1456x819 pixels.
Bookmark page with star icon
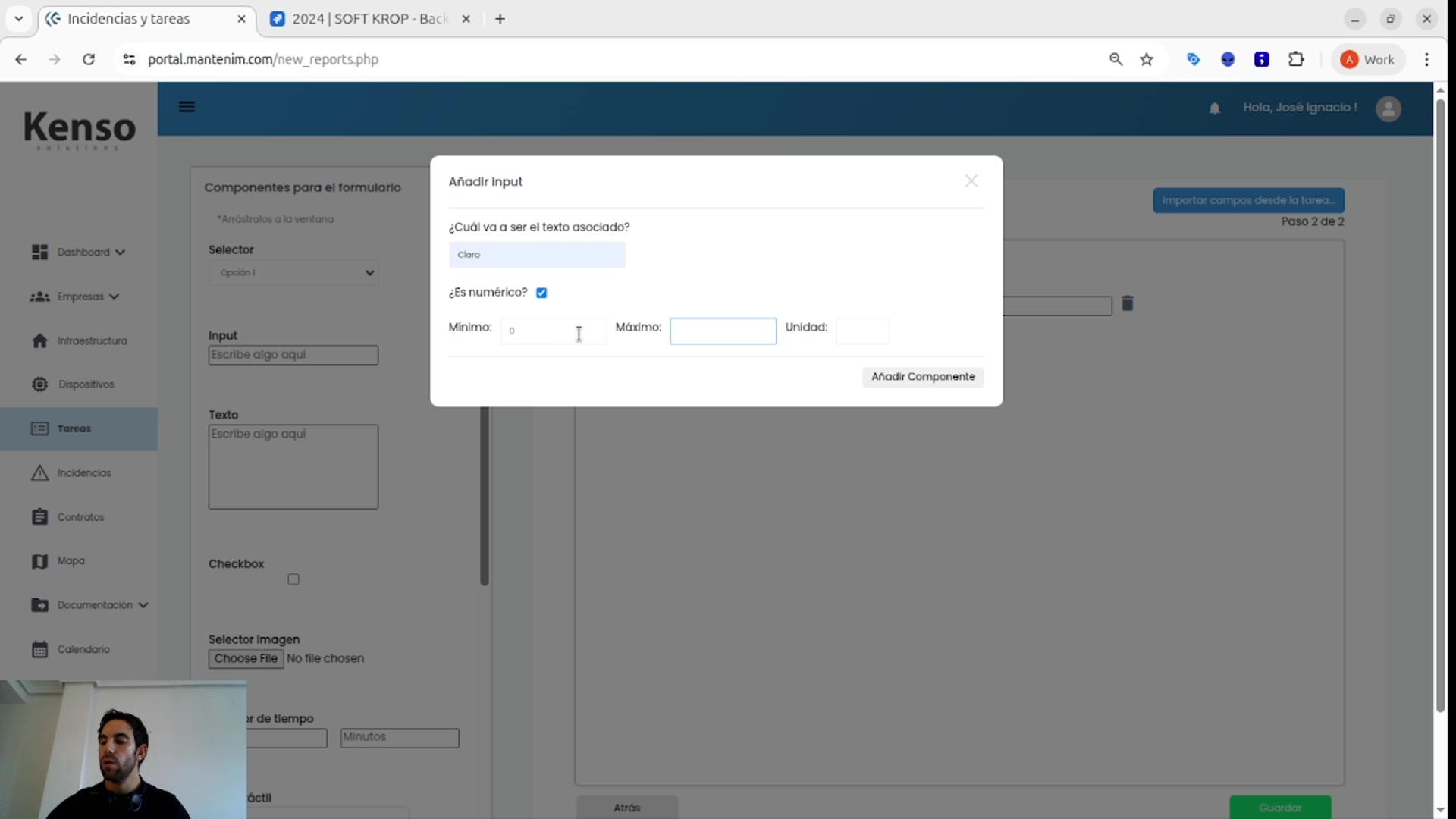[1147, 59]
